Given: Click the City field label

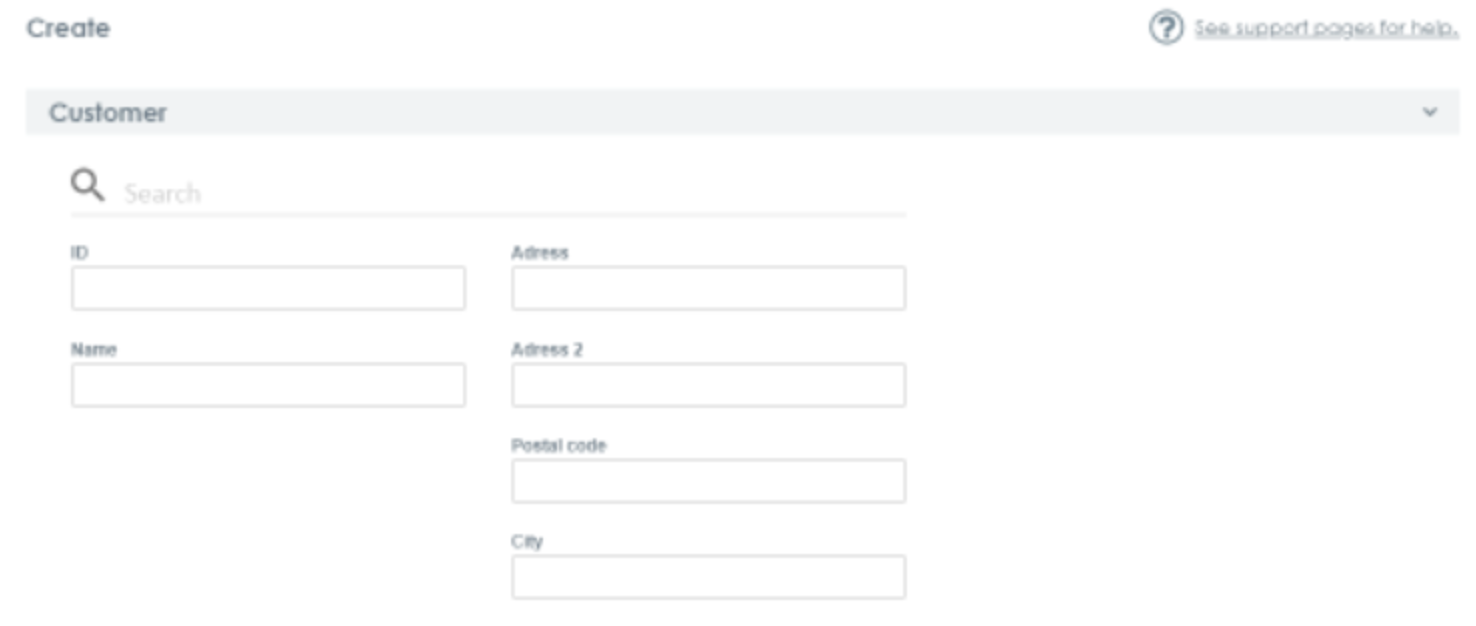Looking at the screenshot, I should coord(527,542).
